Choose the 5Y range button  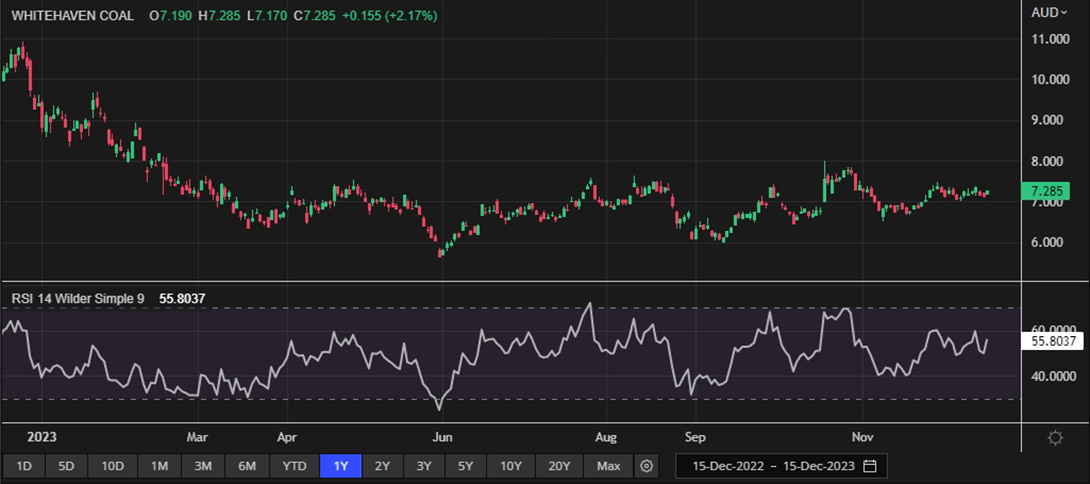(x=466, y=466)
